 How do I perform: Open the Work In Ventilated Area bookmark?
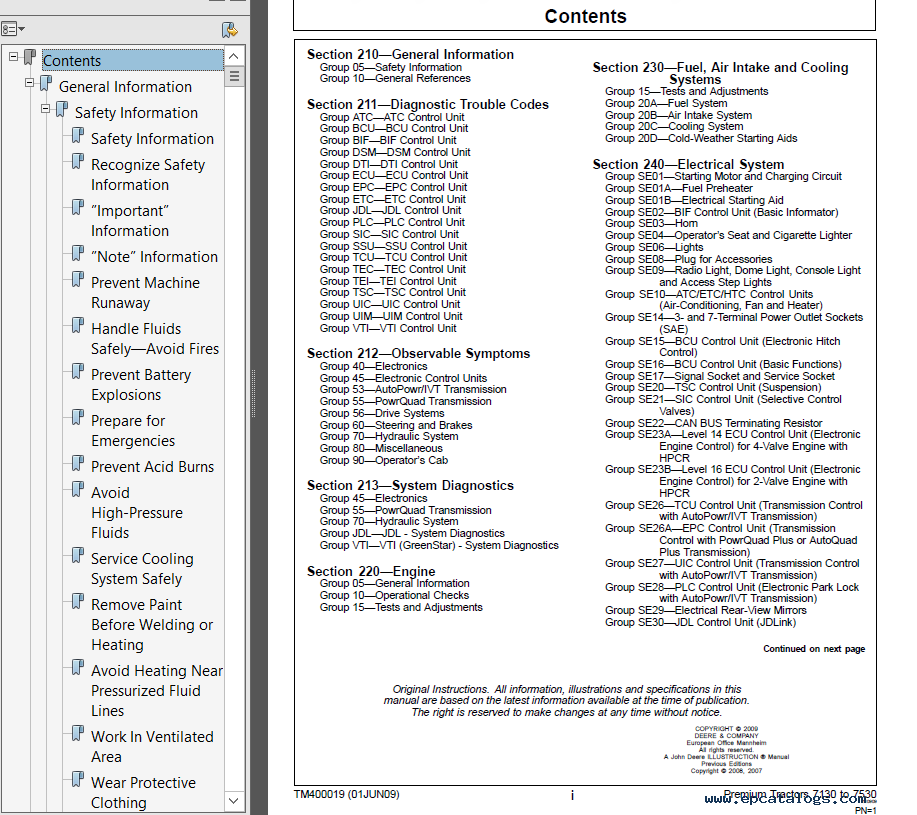tap(152, 747)
